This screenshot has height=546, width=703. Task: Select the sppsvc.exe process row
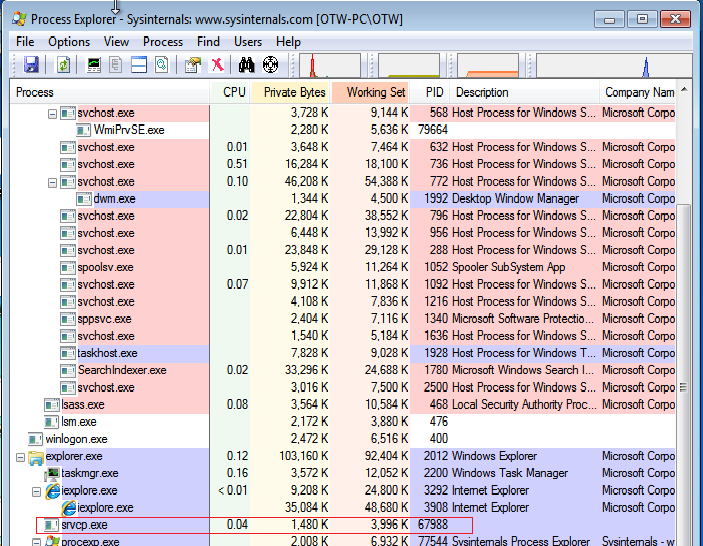tap(343, 319)
